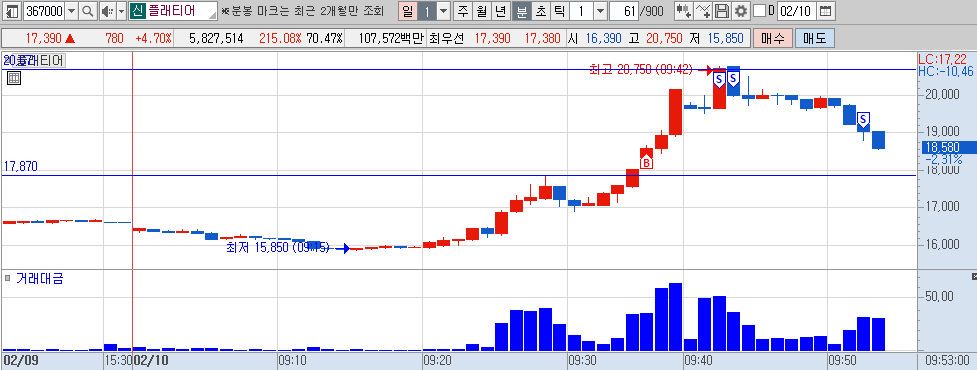Toggle the speaker sound icon
This screenshot has width=977, height=370.
107,11
